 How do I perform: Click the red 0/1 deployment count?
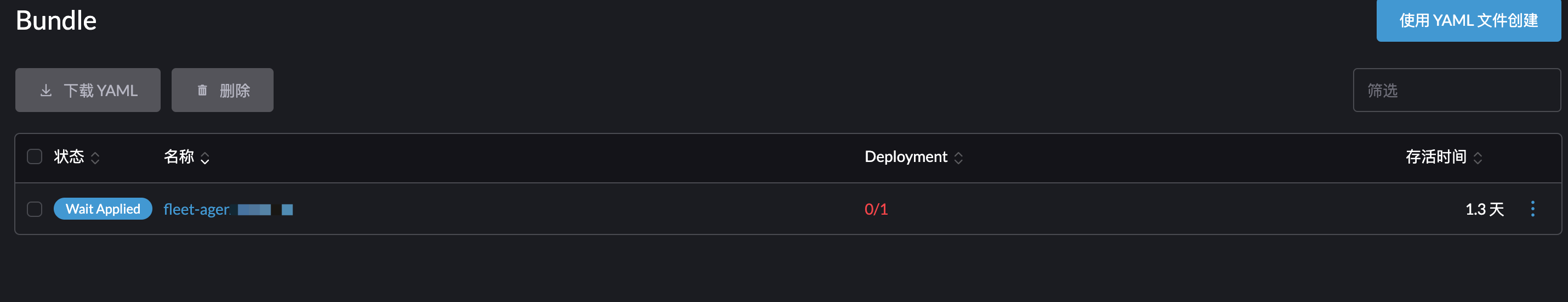coord(876,209)
